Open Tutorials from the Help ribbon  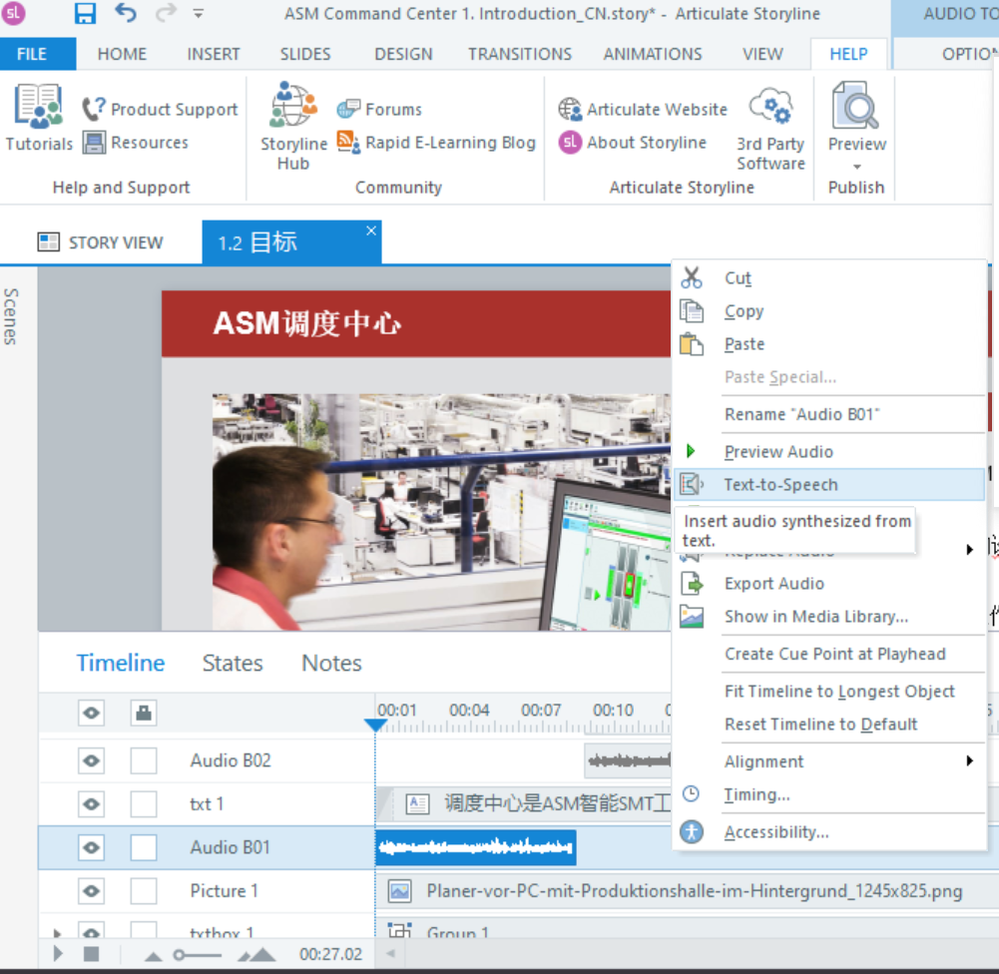39,119
